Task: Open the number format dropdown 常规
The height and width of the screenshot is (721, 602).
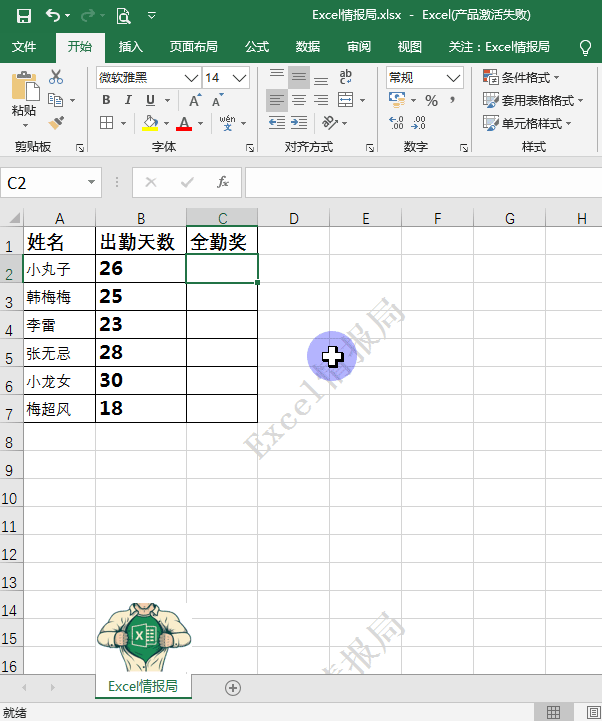Action: point(425,77)
